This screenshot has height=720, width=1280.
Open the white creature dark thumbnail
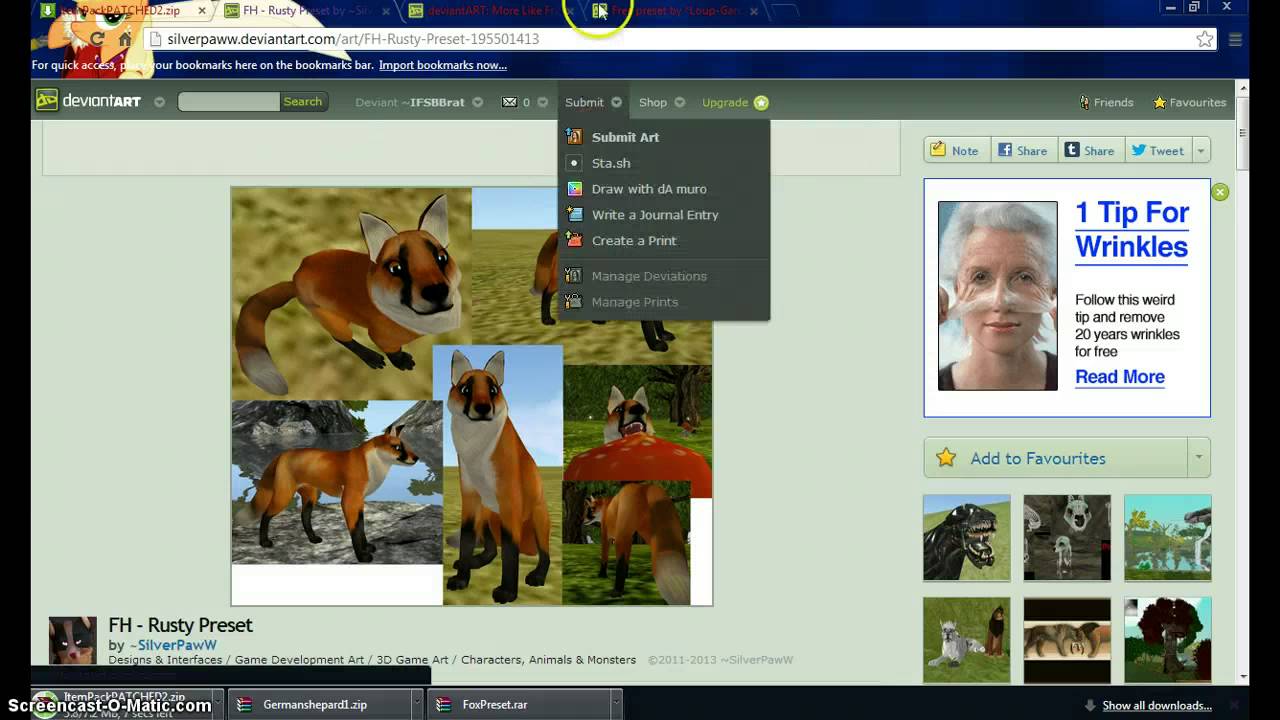1067,538
